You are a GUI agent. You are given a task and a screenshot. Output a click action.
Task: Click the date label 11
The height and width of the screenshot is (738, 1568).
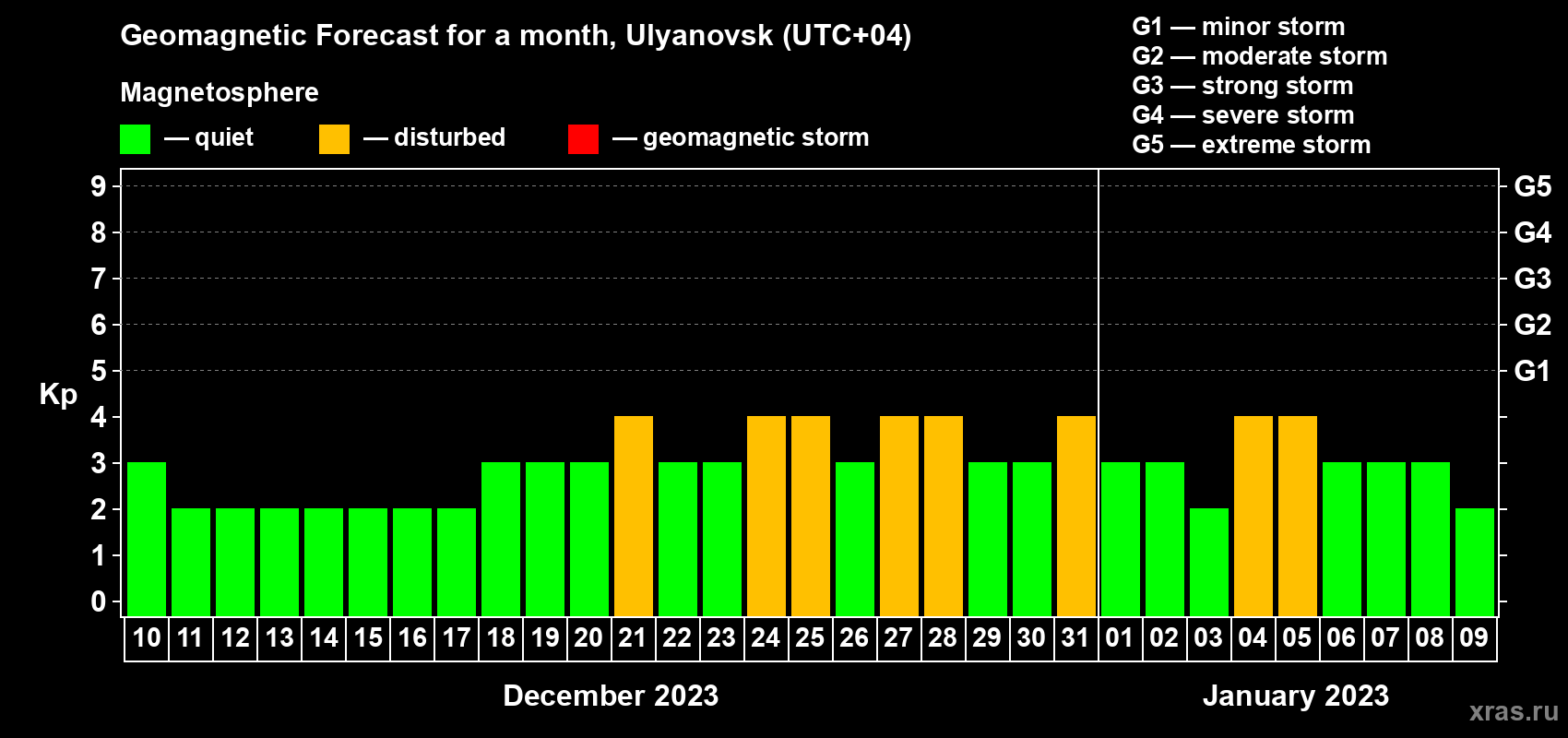[190, 638]
